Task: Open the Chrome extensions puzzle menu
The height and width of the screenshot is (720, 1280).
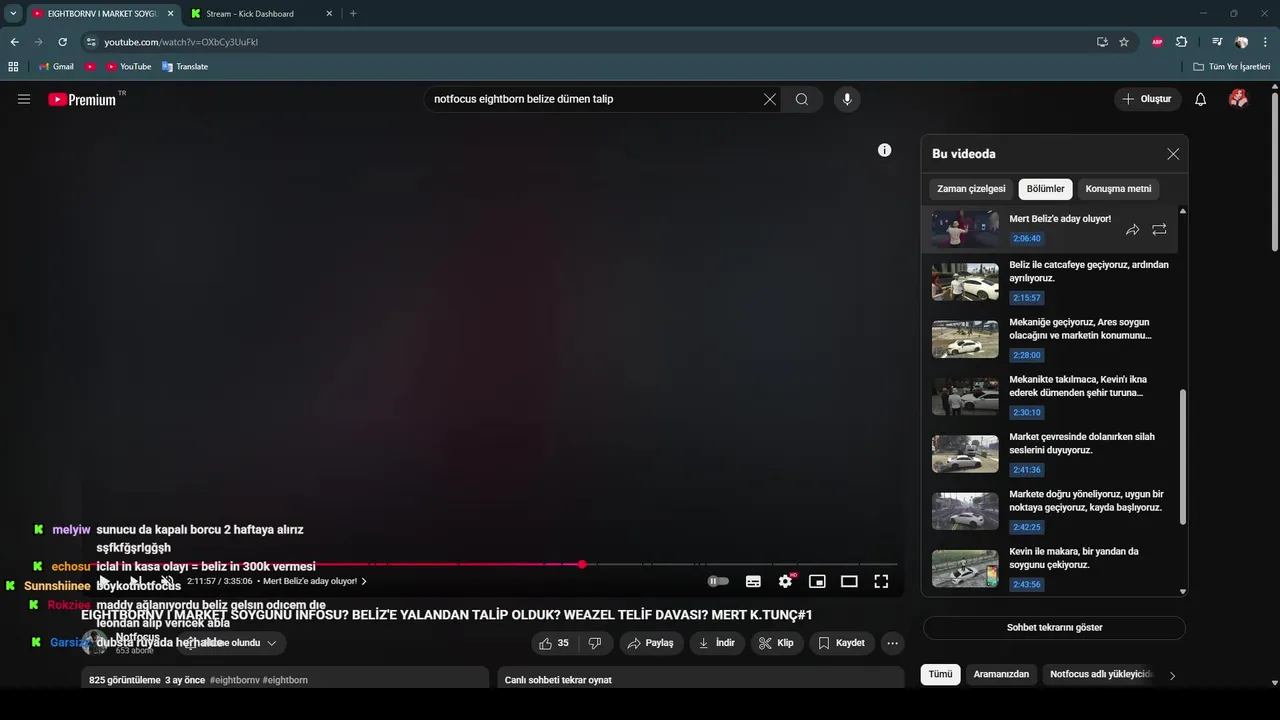Action: (1182, 42)
